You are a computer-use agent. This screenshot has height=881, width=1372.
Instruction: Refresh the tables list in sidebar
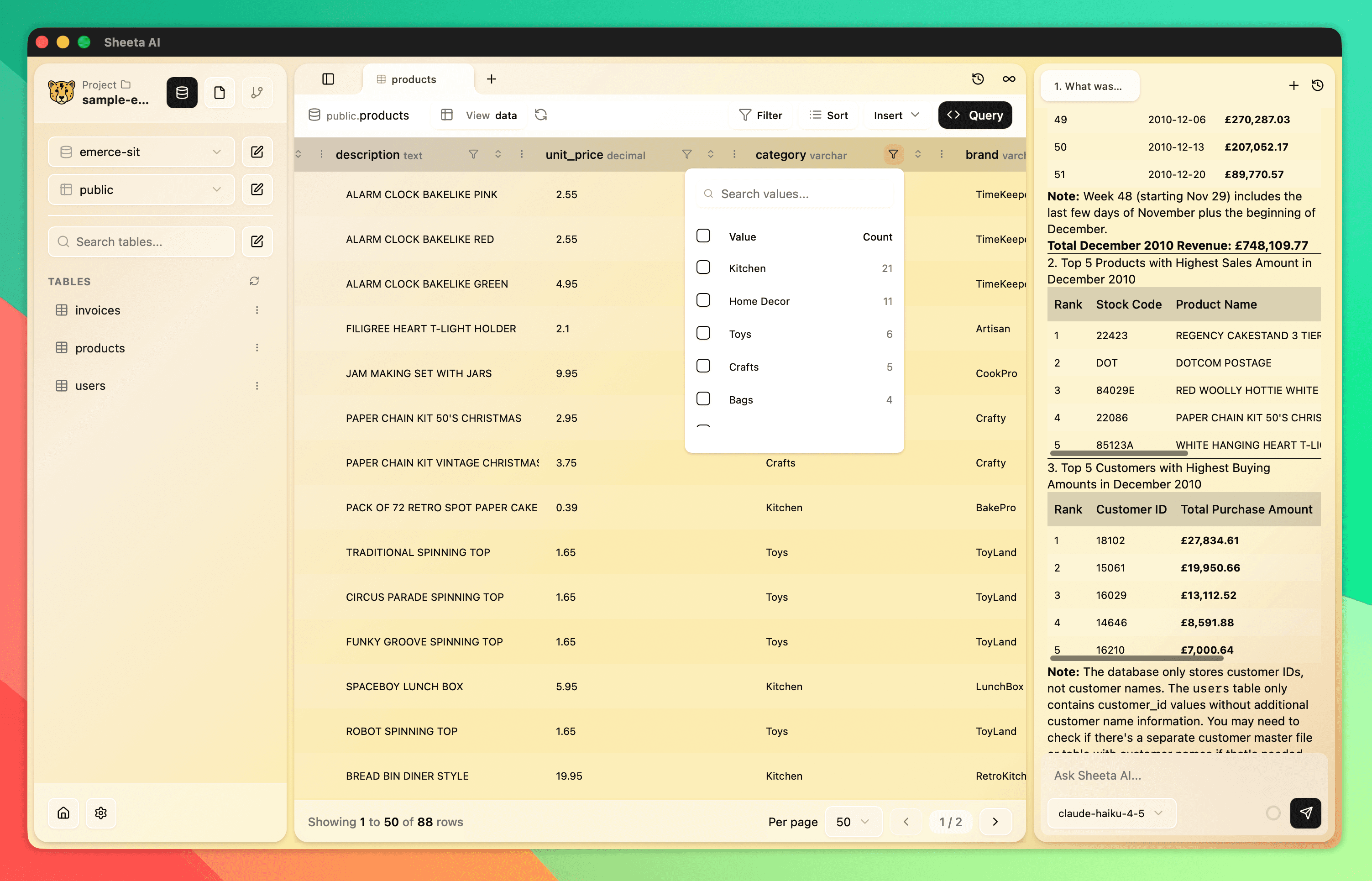point(255,281)
